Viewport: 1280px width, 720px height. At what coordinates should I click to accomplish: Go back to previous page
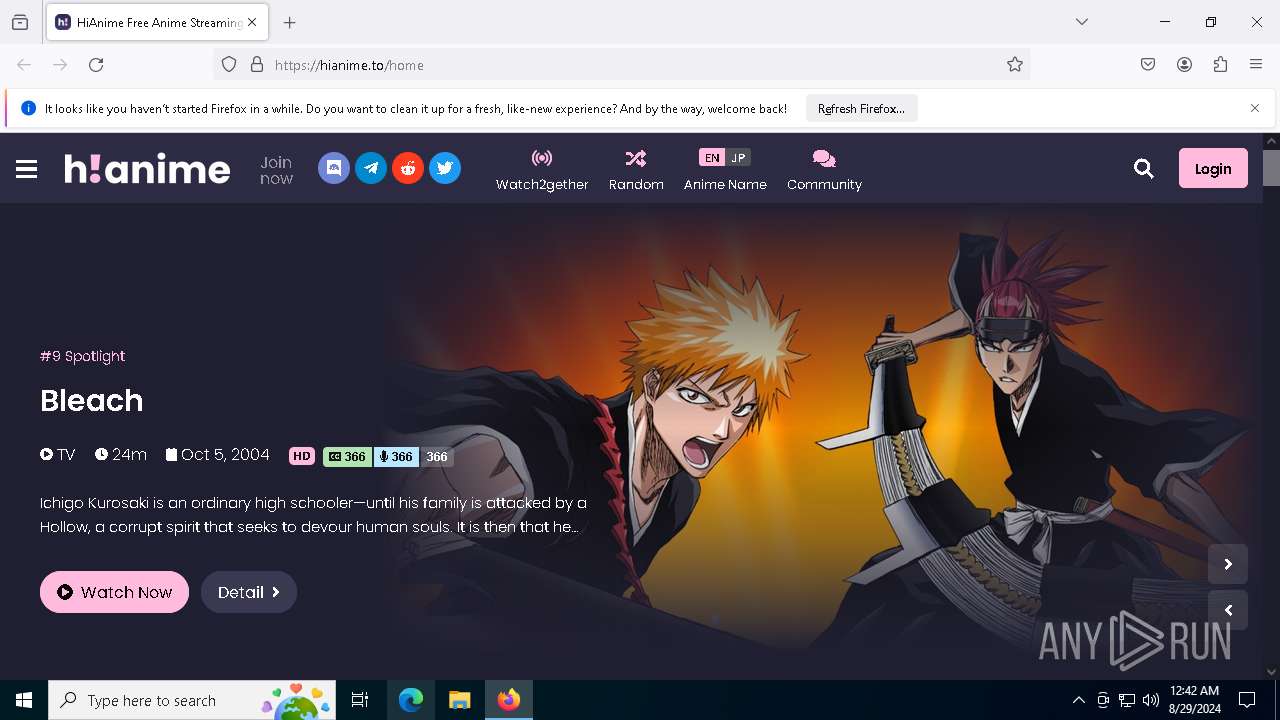(24, 65)
